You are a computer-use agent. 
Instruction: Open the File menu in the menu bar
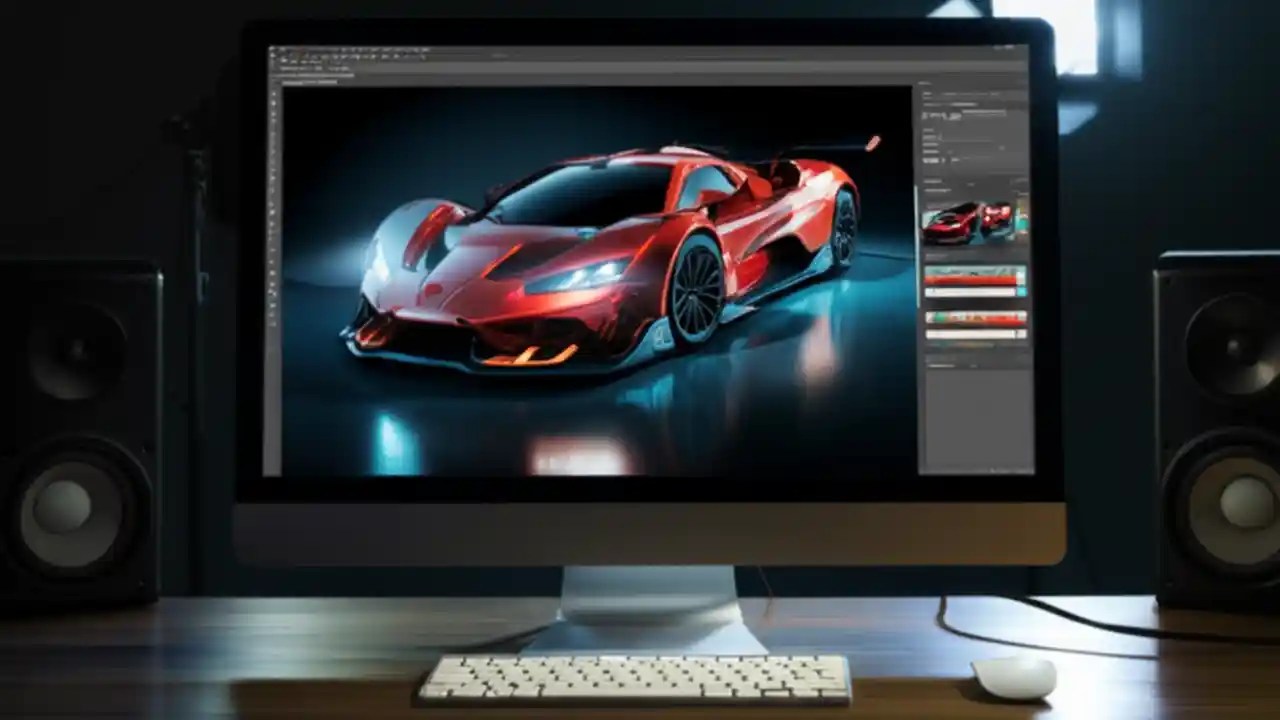click(290, 48)
